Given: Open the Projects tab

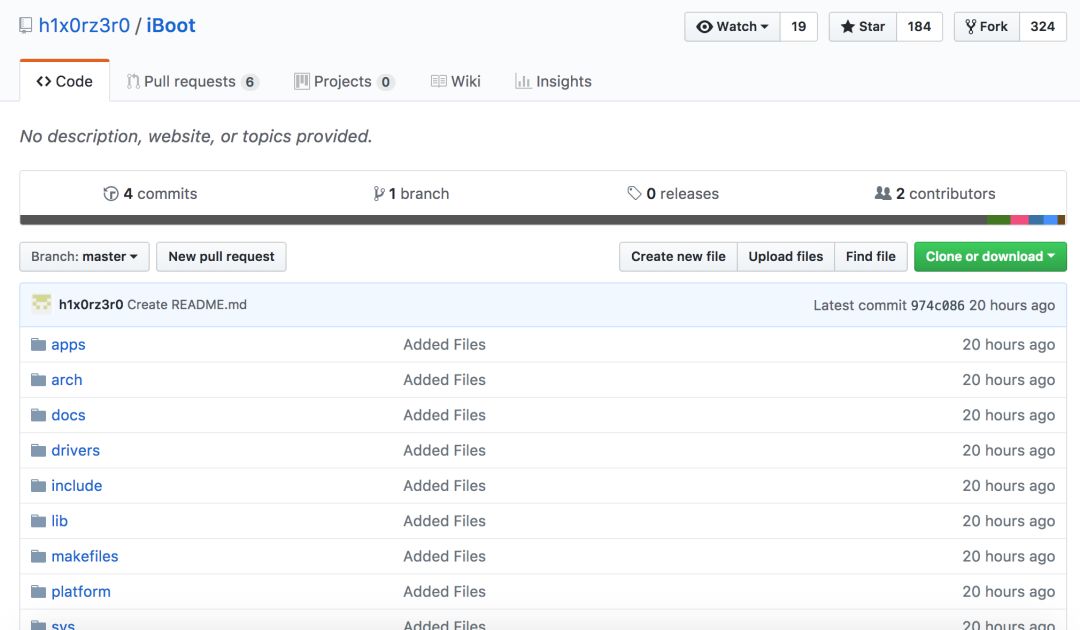Looking at the screenshot, I should [x=344, y=81].
